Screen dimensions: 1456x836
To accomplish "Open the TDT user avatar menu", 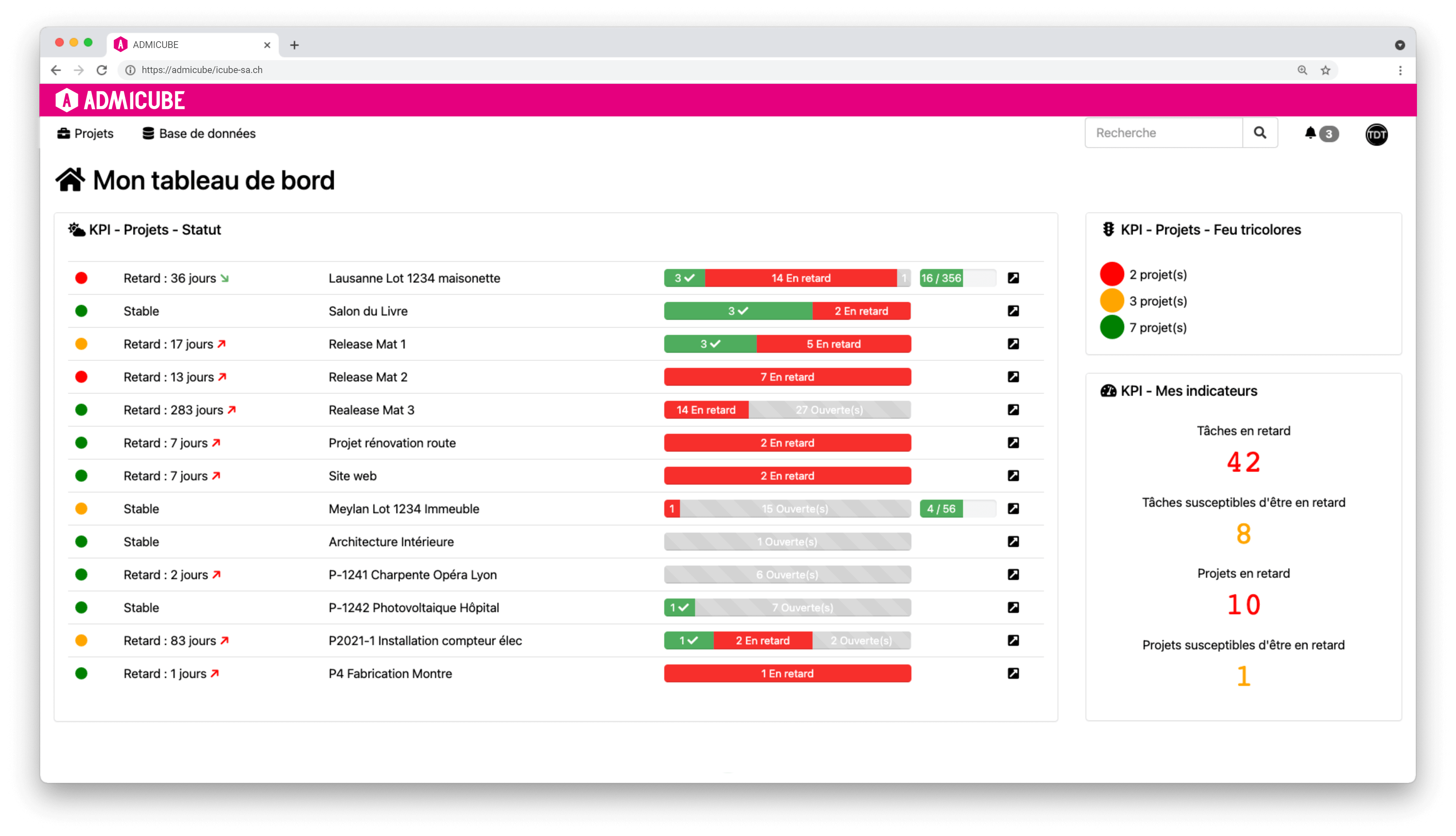I will (x=1377, y=134).
